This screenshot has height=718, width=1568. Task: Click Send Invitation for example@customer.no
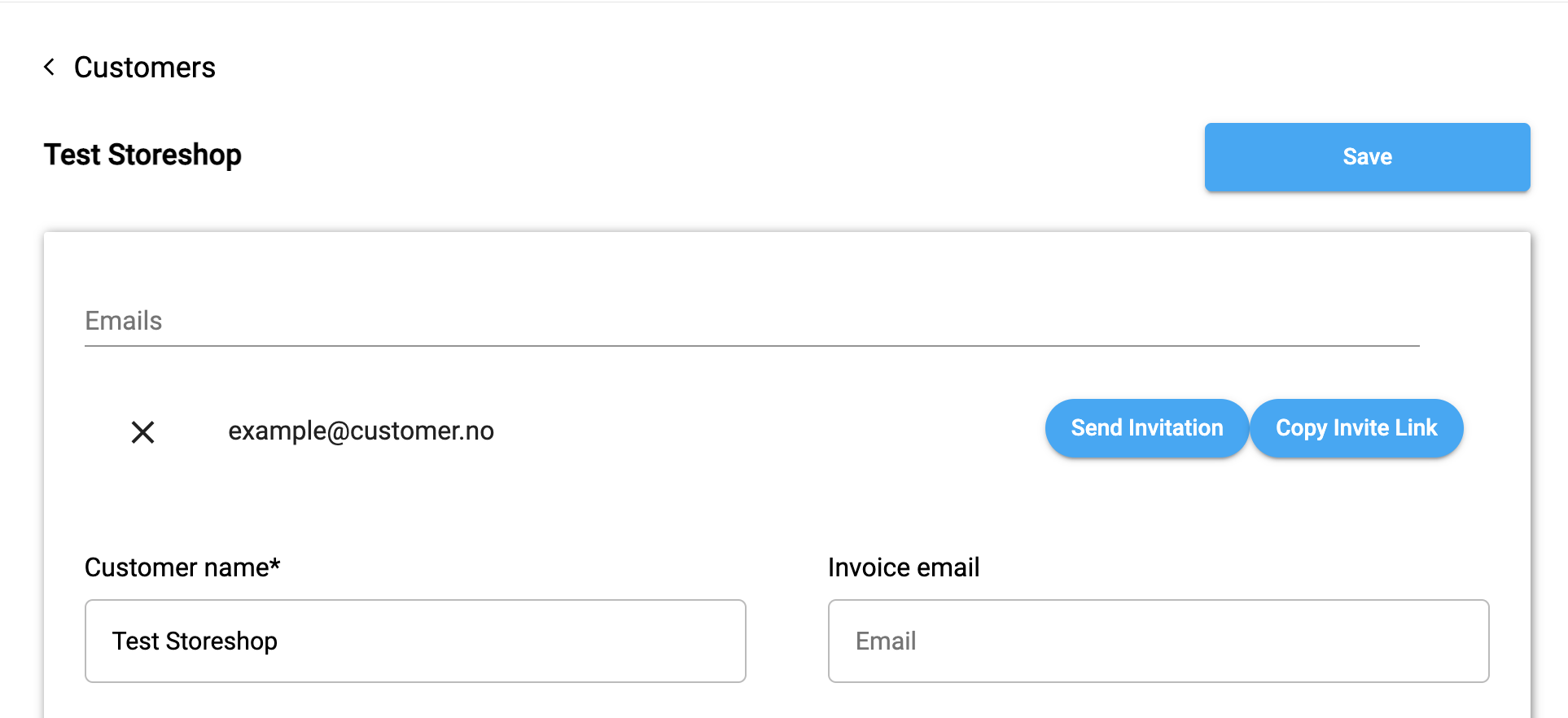click(1146, 428)
